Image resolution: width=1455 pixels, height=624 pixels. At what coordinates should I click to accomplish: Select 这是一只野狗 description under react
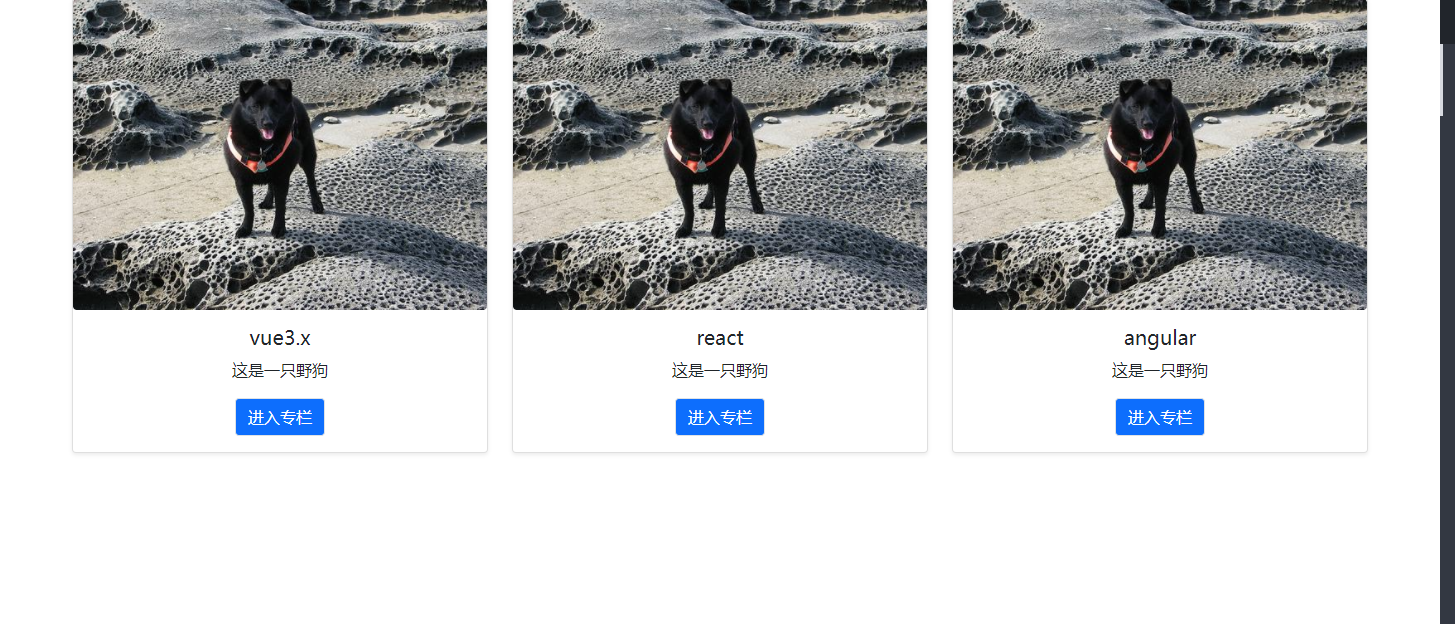[x=720, y=371]
